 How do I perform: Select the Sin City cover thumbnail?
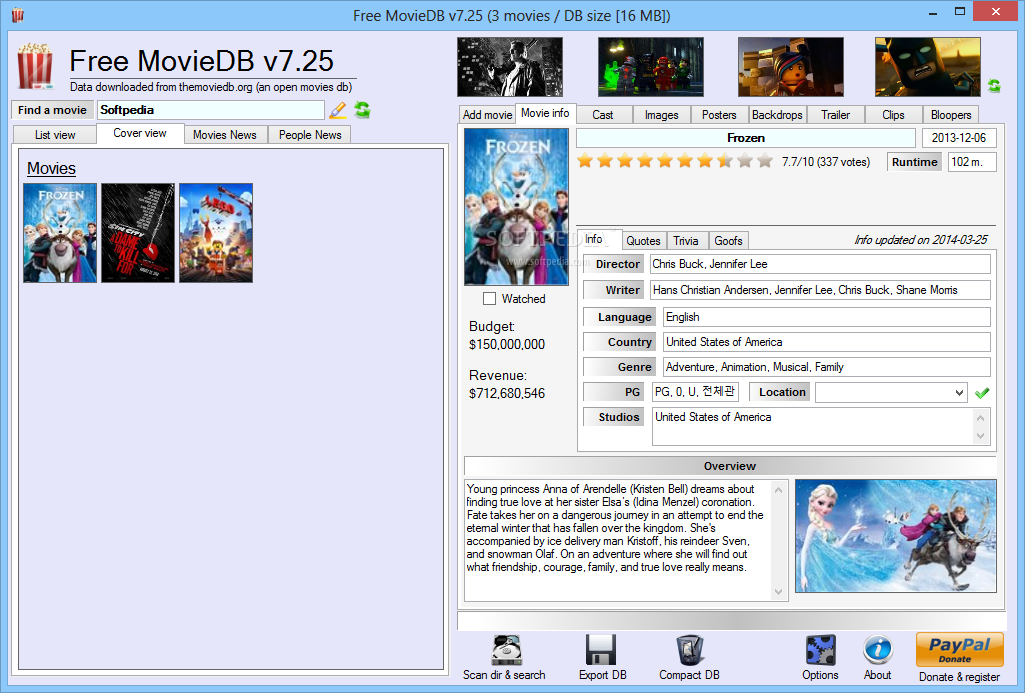click(x=138, y=233)
